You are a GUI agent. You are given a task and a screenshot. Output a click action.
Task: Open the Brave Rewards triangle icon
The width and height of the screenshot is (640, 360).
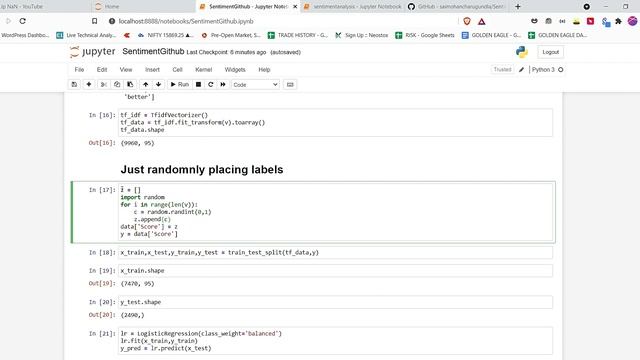[482, 21]
